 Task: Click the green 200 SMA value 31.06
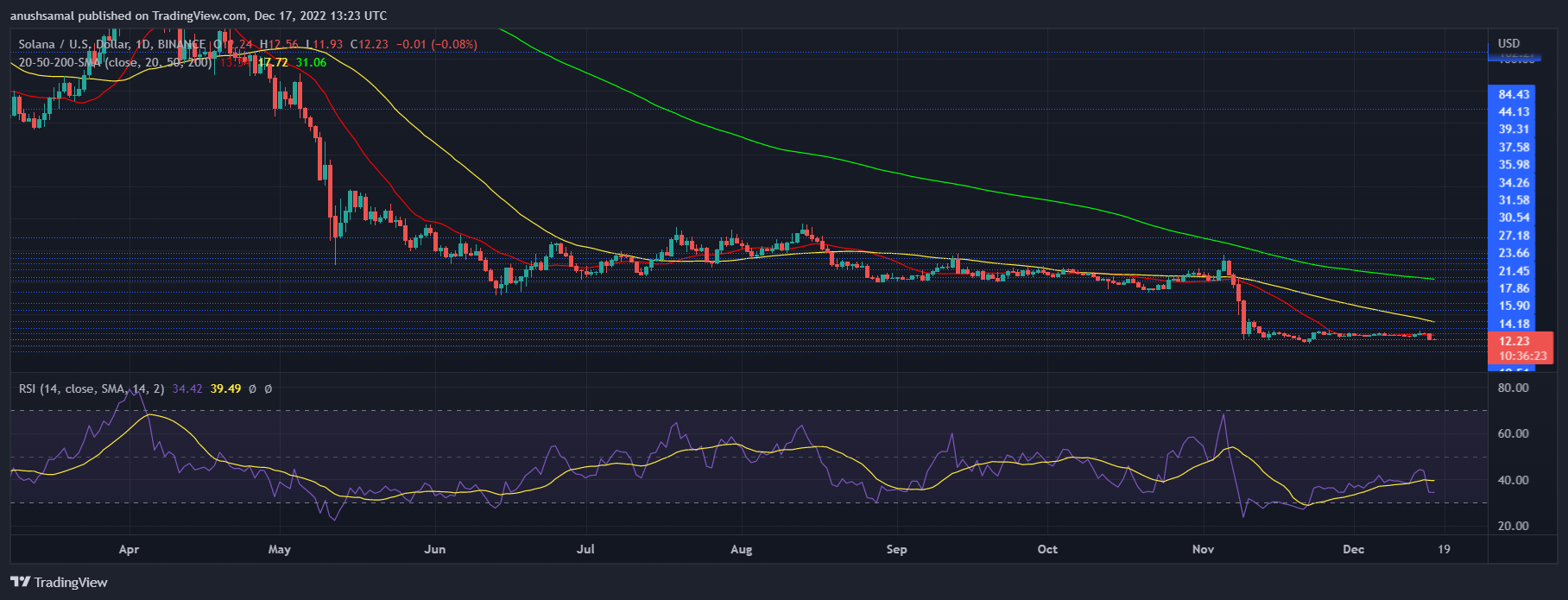pos(311,62)
